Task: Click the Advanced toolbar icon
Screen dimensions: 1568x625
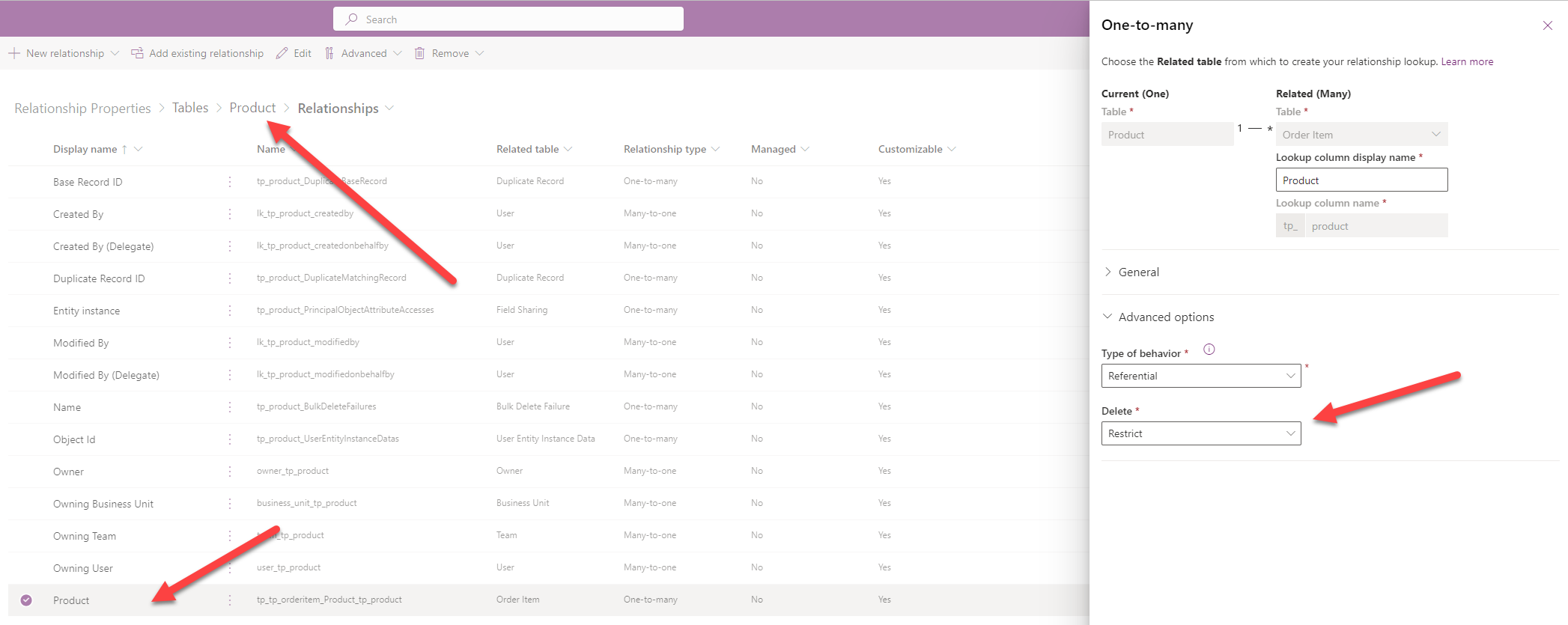Action: tap(329, 53)
